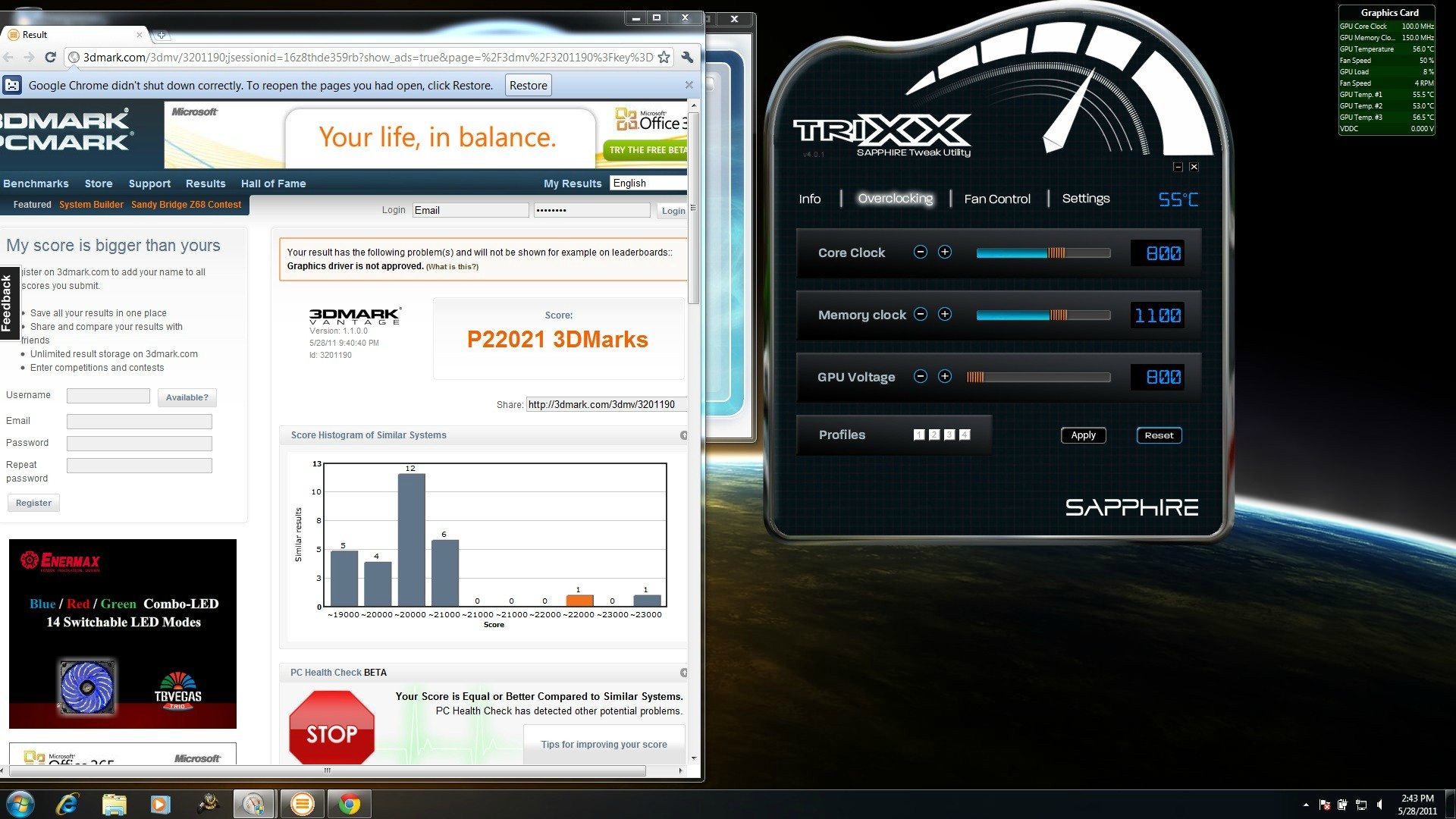Open the Store menu item
Image resolution: width=1456 pixels, height=819 pixels.
[99, 184]
